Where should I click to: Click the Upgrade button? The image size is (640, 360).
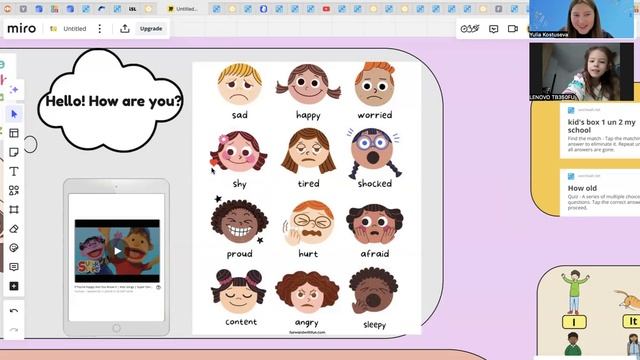pyautogui.click(x=151, y=29)
